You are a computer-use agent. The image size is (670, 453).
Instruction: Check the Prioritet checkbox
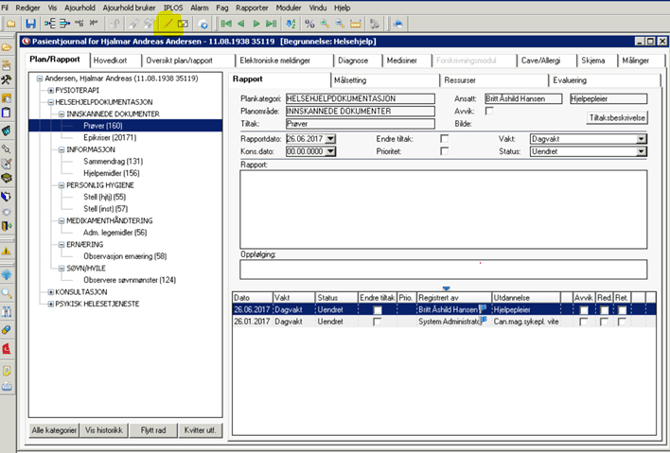pos(445,150)
